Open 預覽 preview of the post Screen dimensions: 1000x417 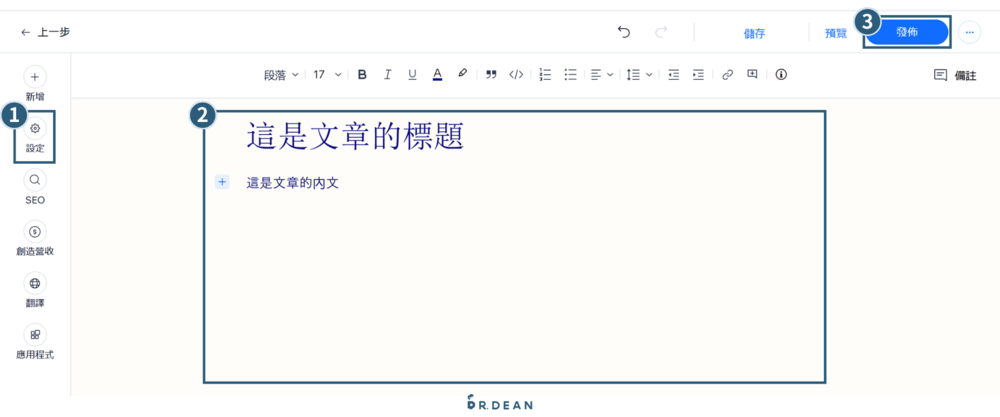836,33
